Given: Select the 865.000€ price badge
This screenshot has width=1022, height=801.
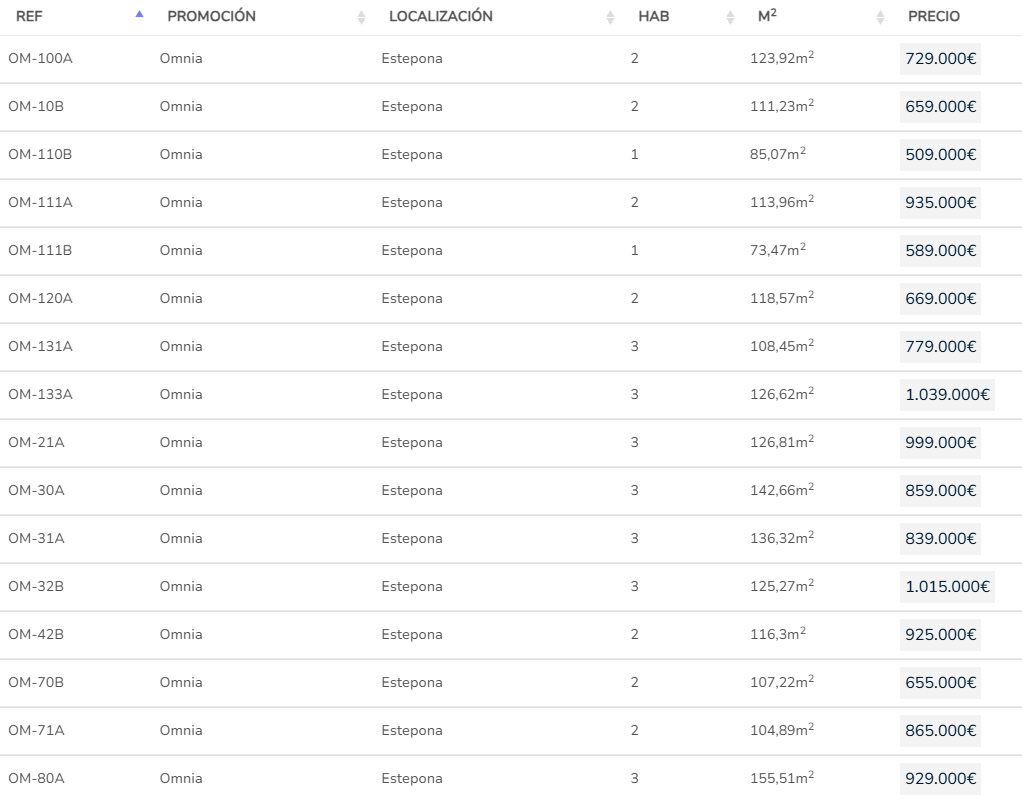Looking at the screenshot, I should coord(940,731).
